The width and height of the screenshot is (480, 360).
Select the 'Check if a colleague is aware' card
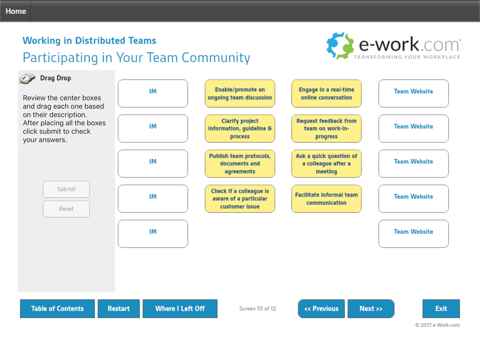click(240, 199)
